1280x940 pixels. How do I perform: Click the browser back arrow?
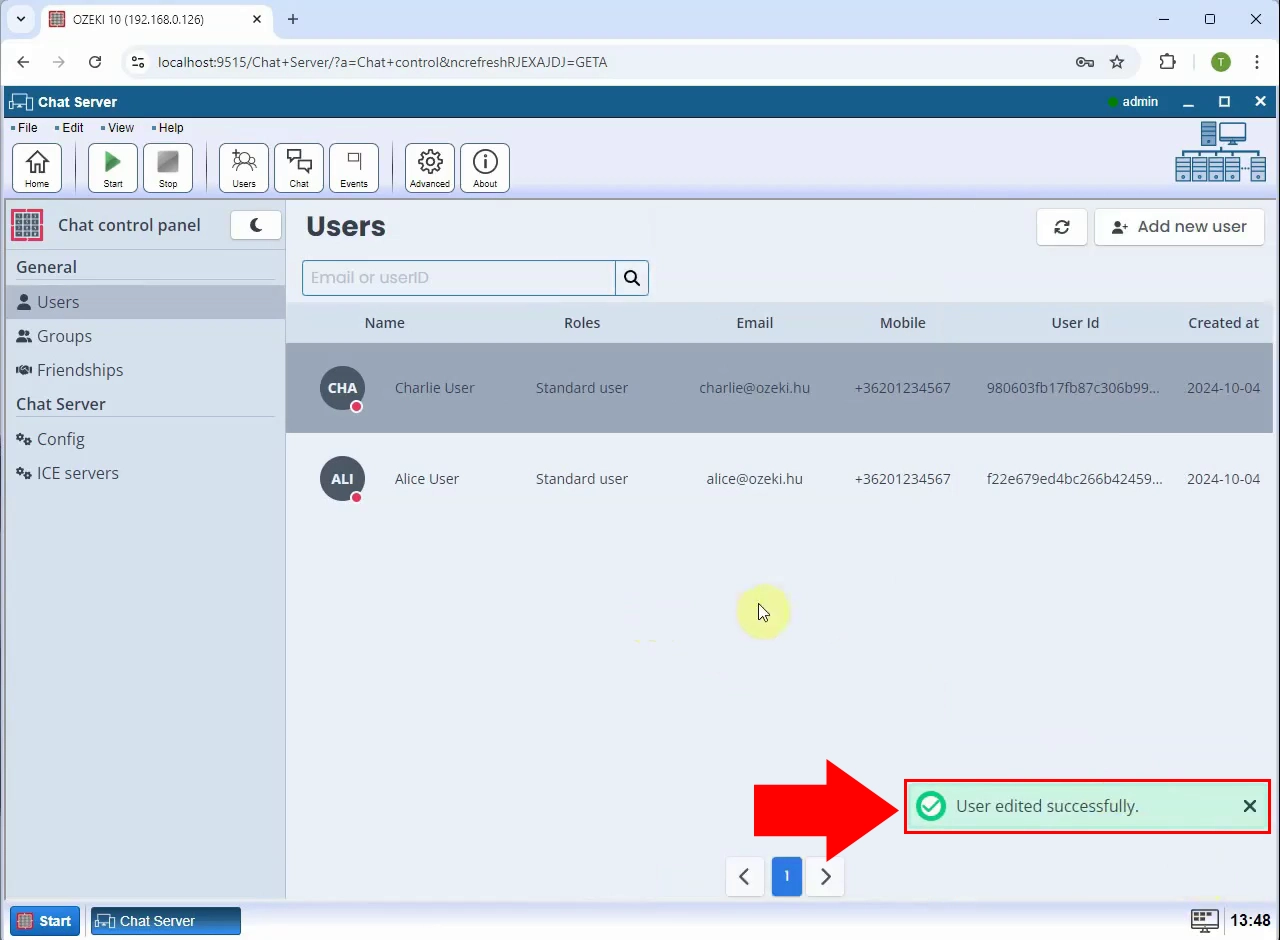[x=23, y=62]
